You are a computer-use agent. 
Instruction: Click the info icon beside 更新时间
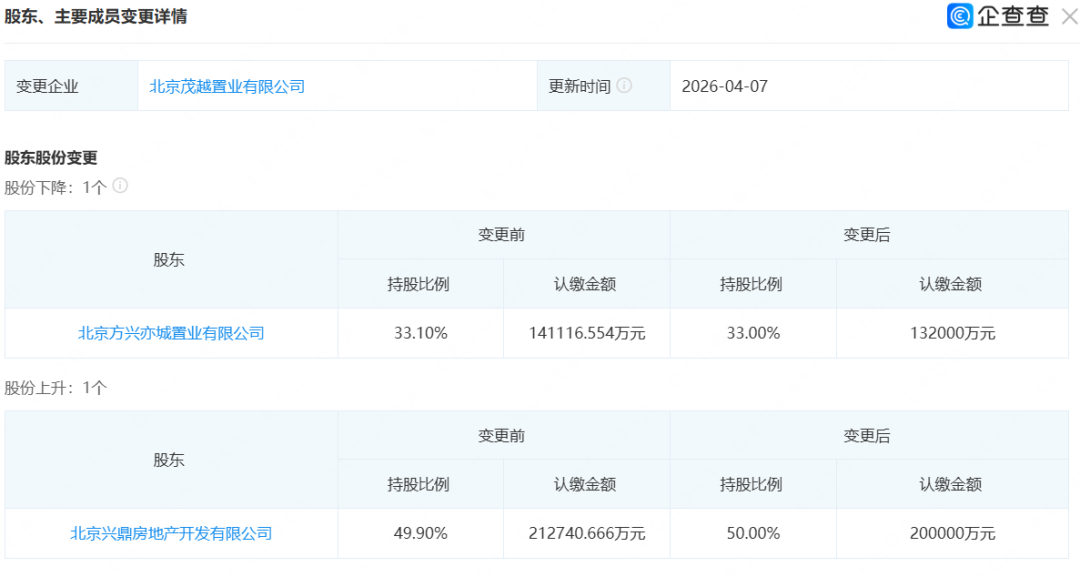(624, 86)
